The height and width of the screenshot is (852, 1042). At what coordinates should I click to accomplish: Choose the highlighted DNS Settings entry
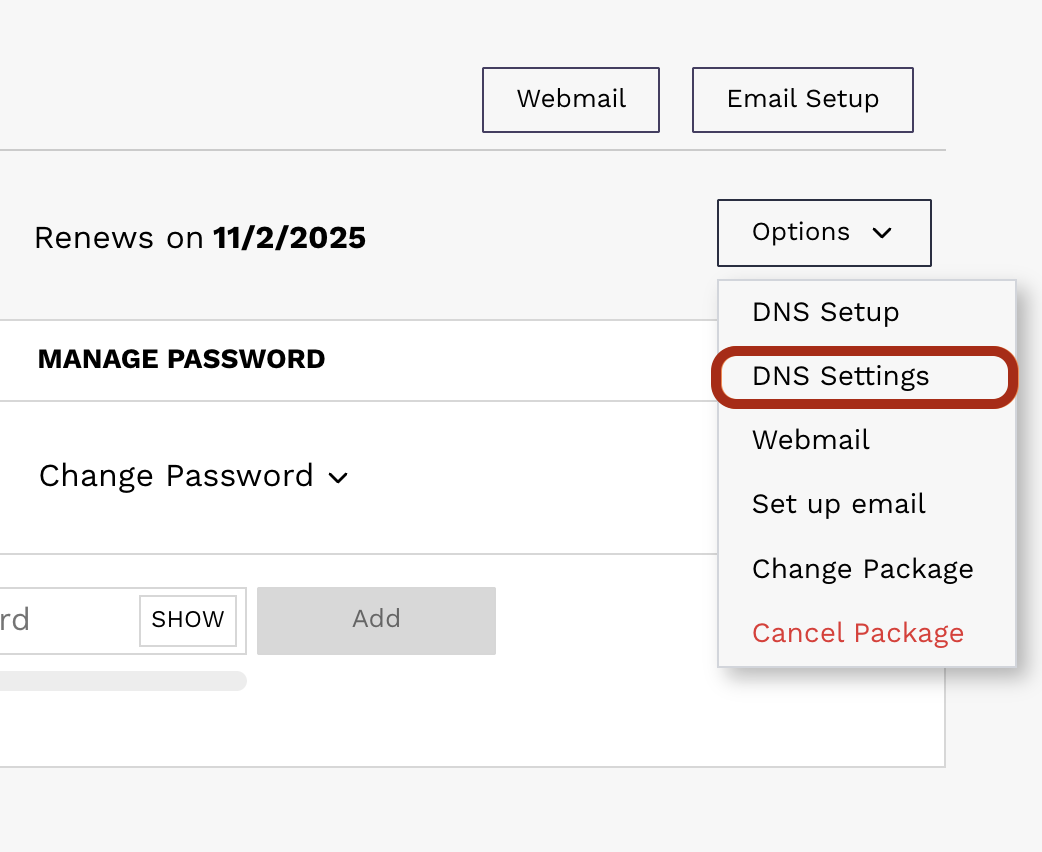point(840,376)
